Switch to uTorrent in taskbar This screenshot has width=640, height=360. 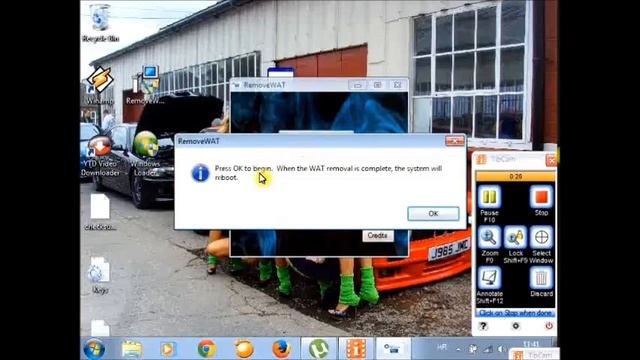(x=319, y=349)
